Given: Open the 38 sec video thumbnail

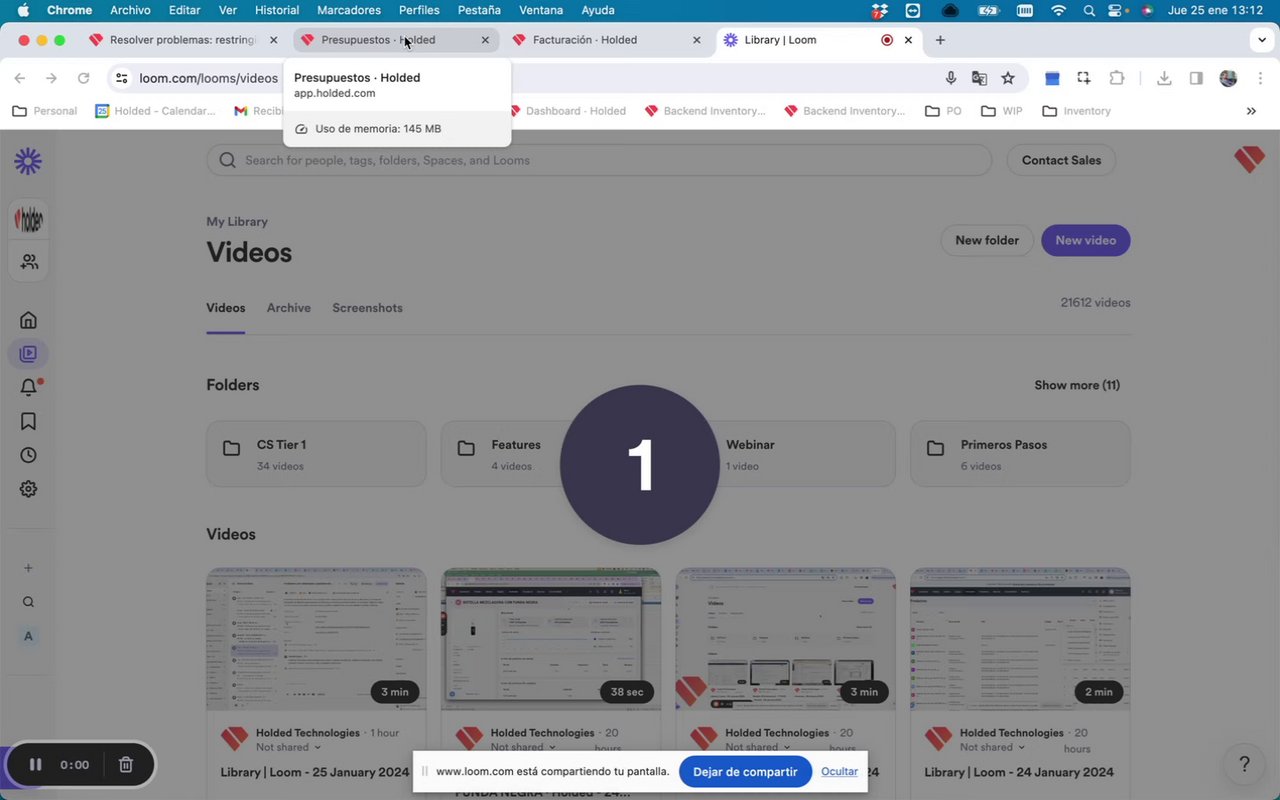Looking at the screenshot, I should coord(551,639).
